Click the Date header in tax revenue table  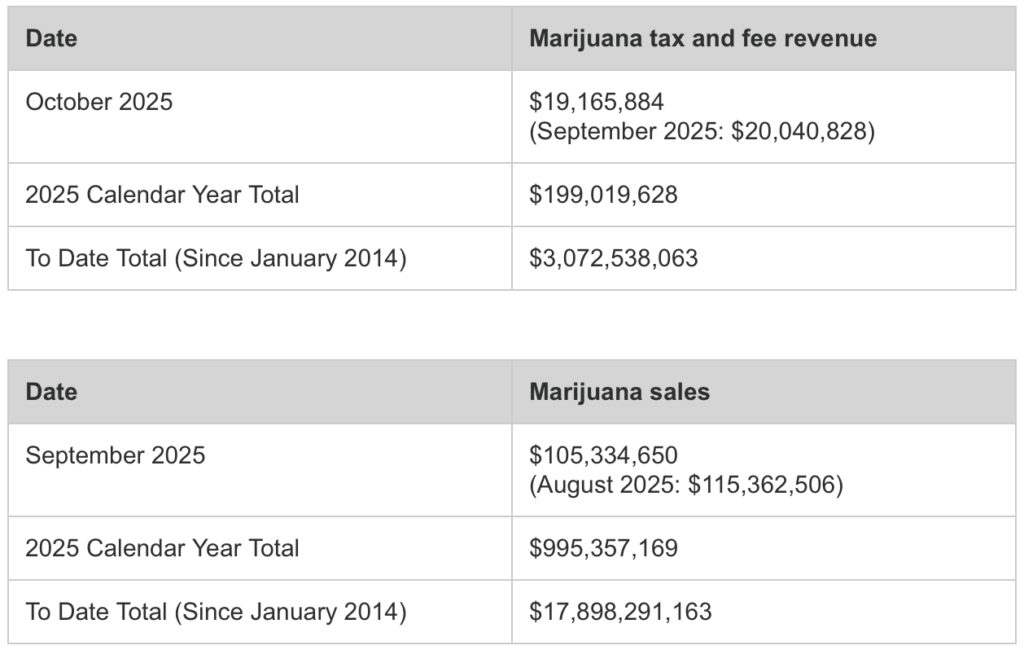pos(51,39)
